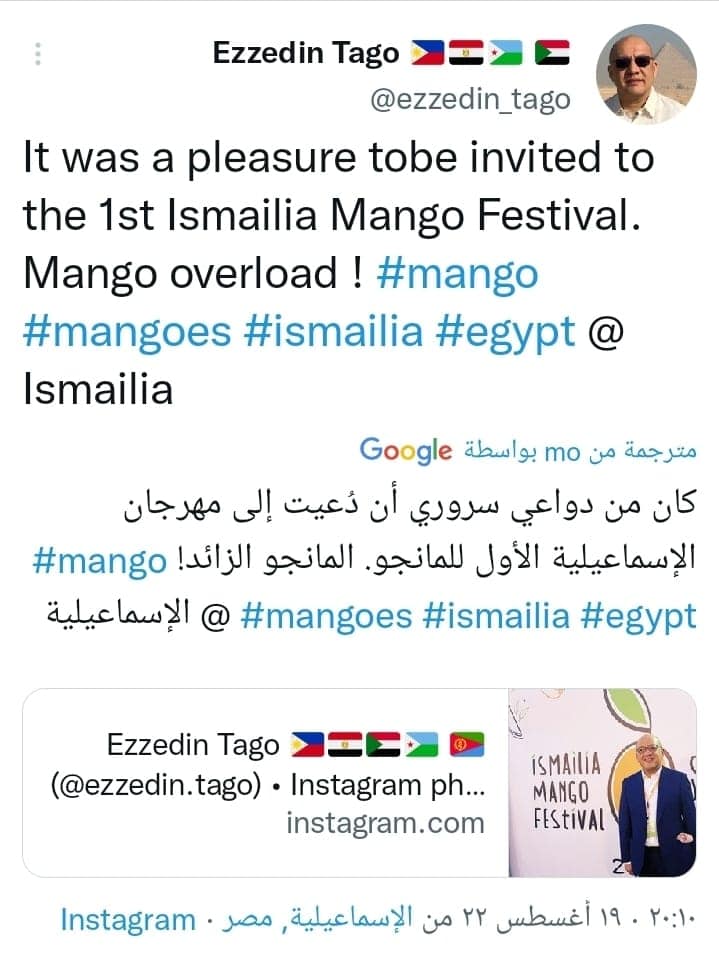719x957 pixels.
Task: Open the three-dot more options menu
Action: [38, 54]
